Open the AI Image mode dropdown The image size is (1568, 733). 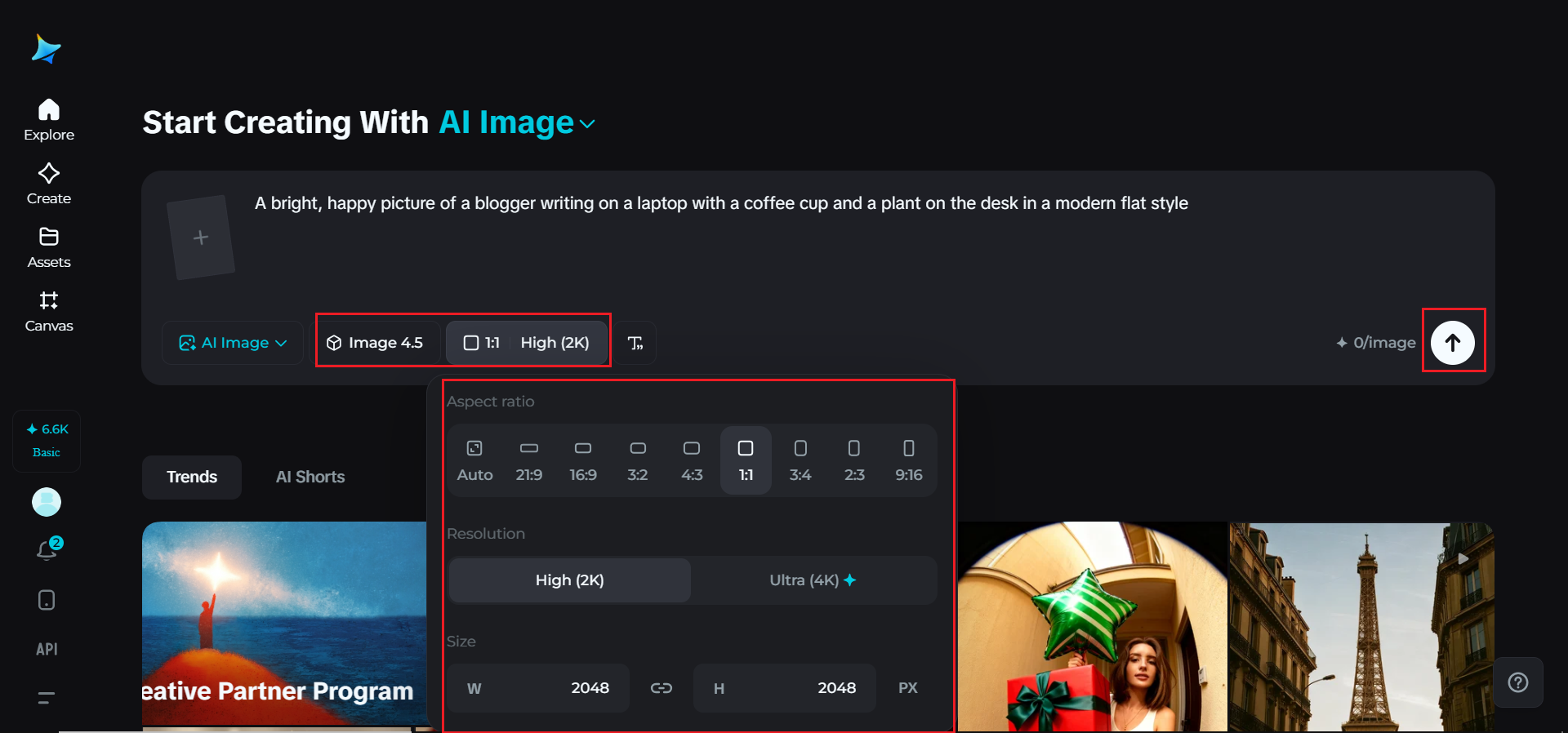pyautogui.click(x=233, y=343)
